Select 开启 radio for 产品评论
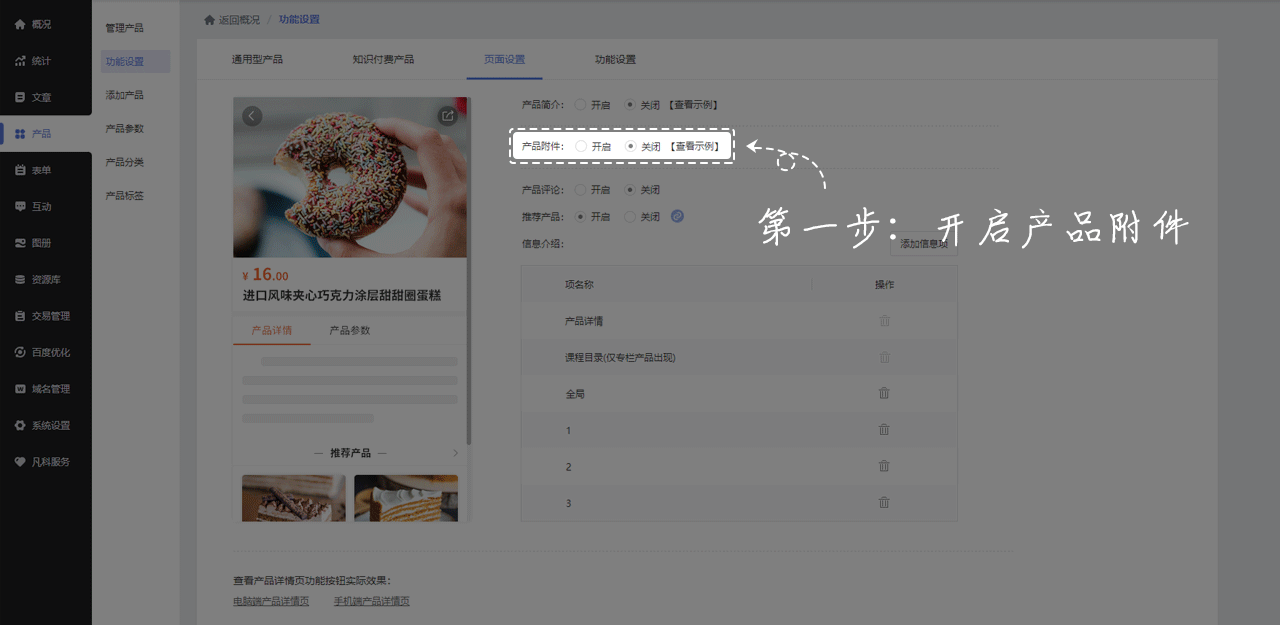Image resolution: width=1280 pixels, height=625 pixels. tap(581, 189)
